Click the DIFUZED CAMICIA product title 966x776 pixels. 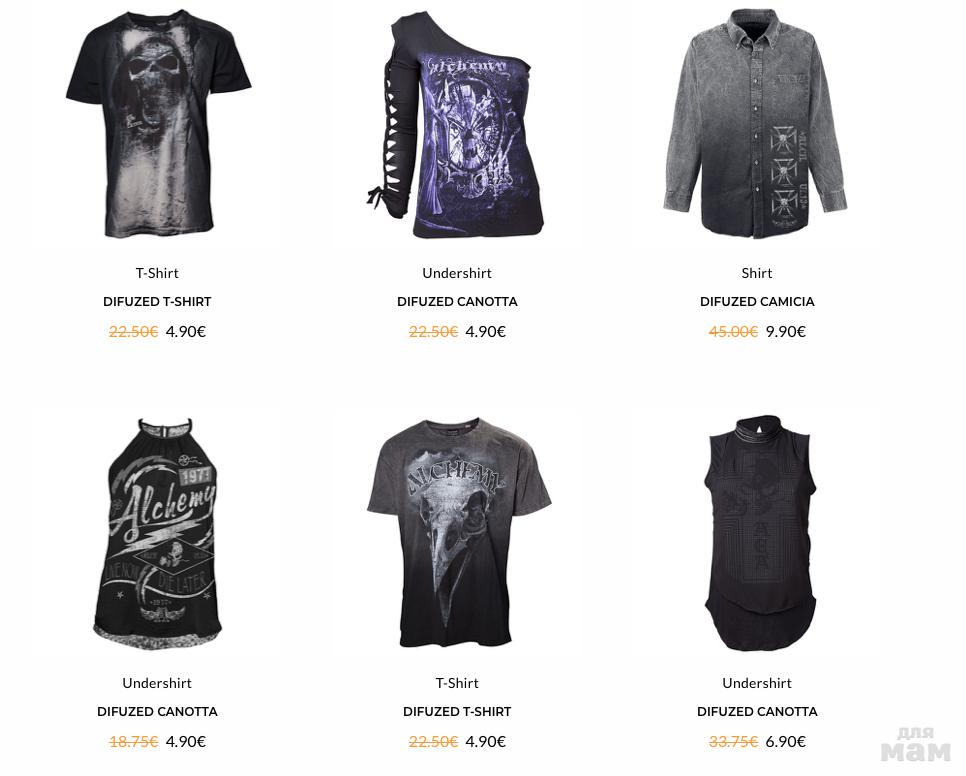pos(757,302)
